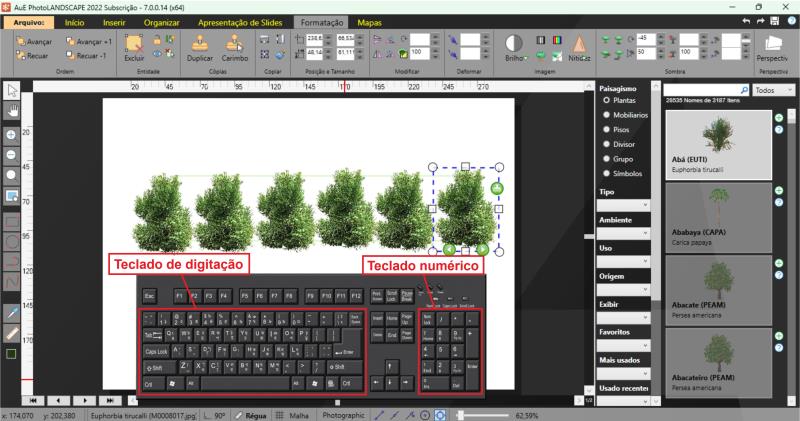
Task: Select the Plantas radio option
Action: pos(607,101)
